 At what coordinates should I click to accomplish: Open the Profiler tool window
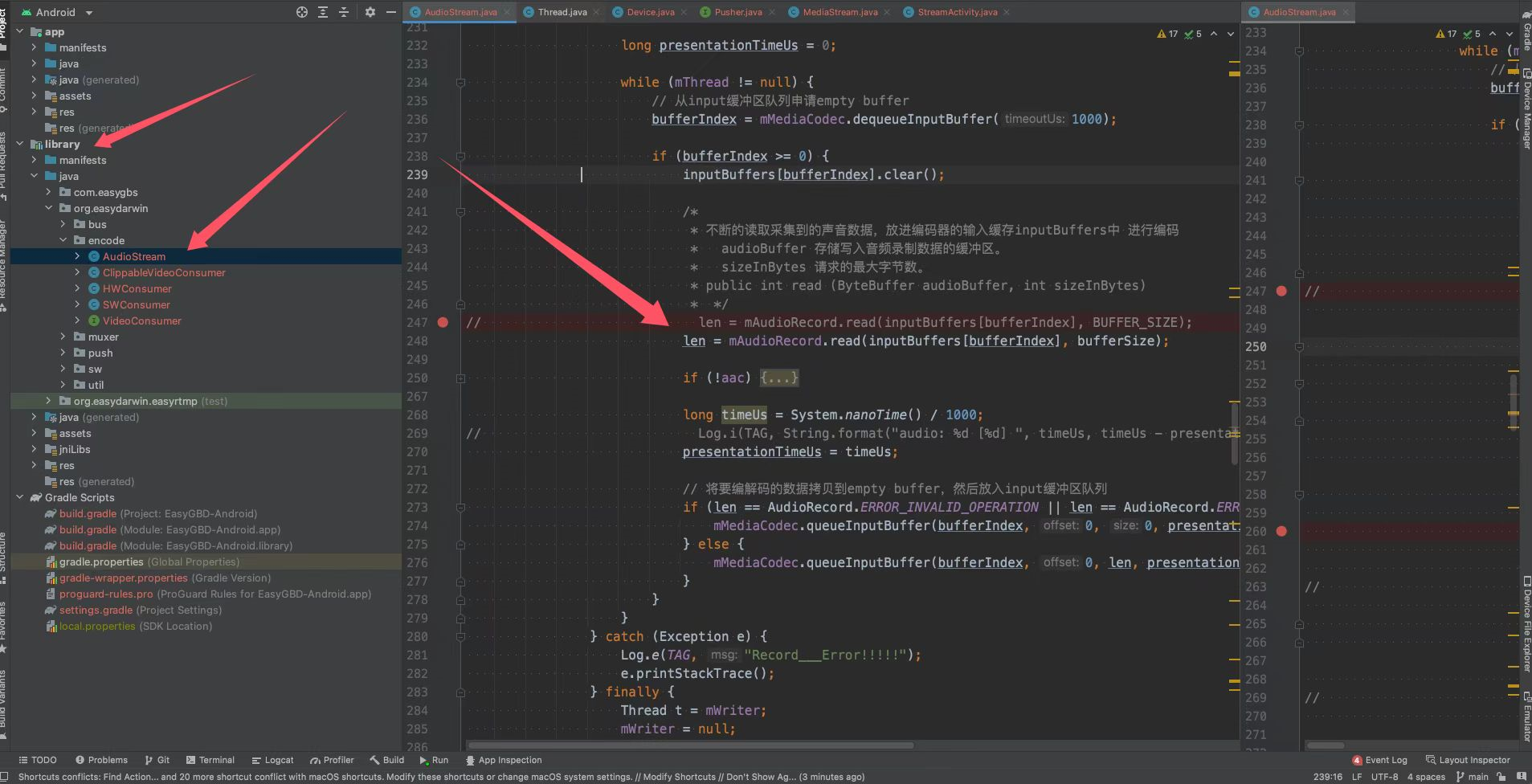(x=332, y=760)
